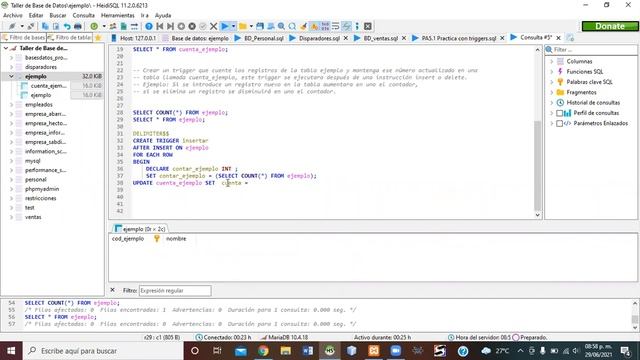The height and width of the screenshot is (360, 640).
Task: Open dropdown arrow next to open-file folder
Action: pyautogui.click(x=251, y=26)
